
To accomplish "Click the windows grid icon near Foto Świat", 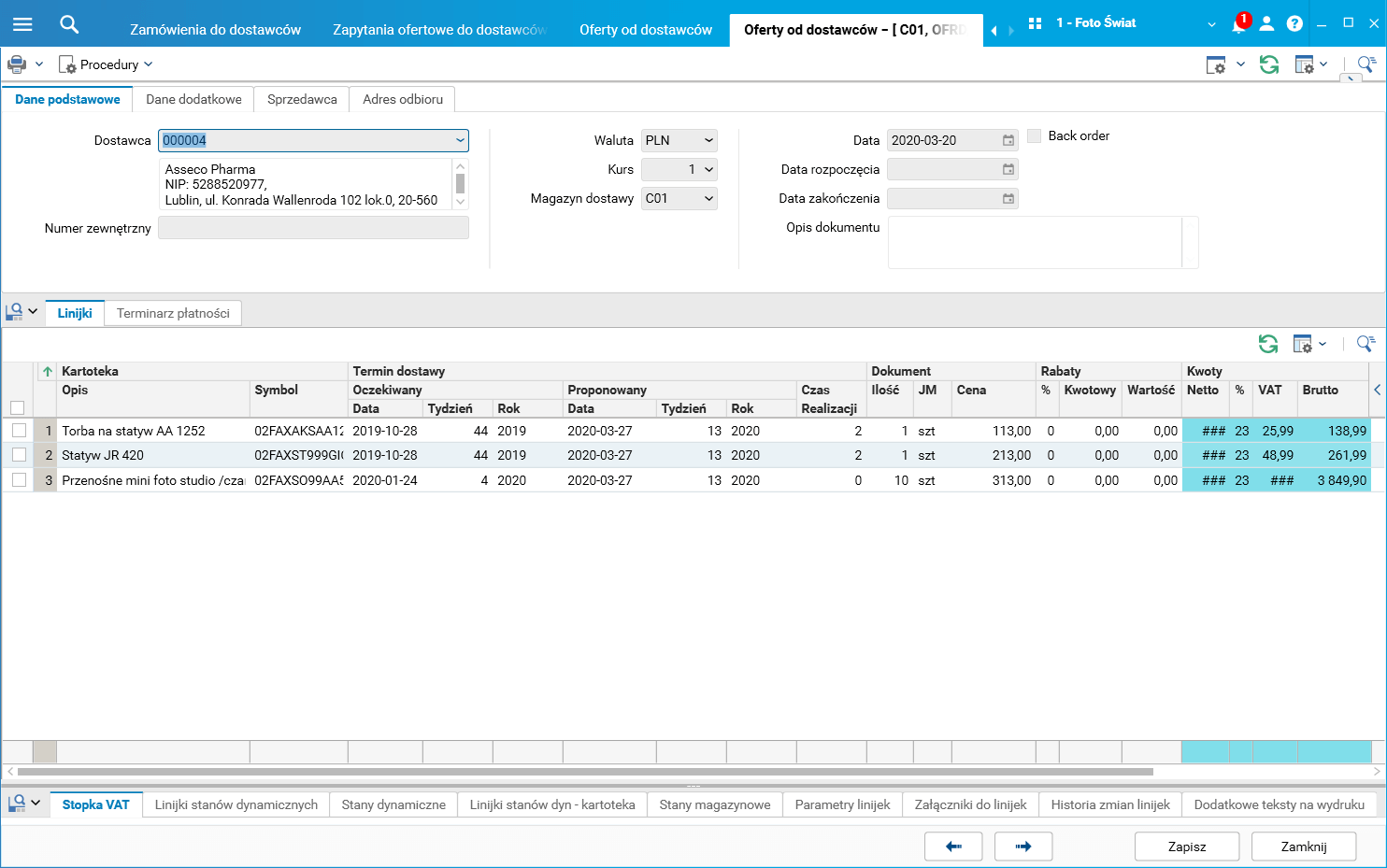I will (x=1035, y=23).
